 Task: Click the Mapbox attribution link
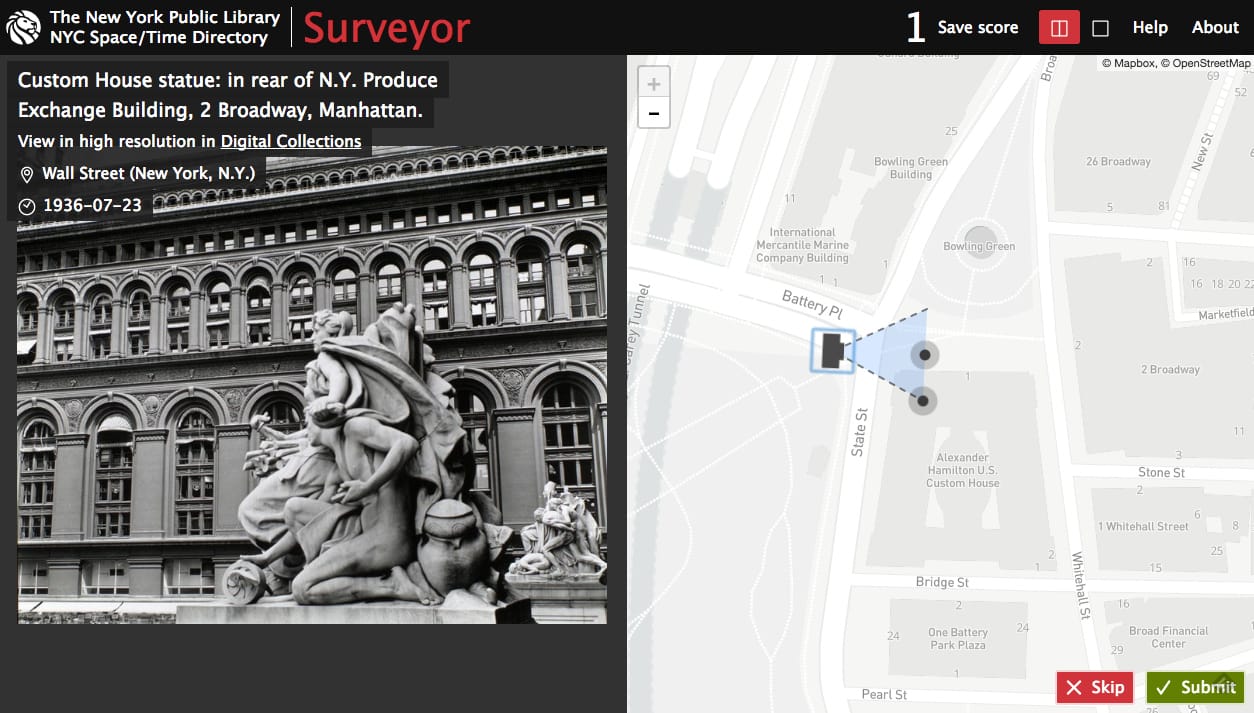pyautogui.click(x=1130, y=63)
